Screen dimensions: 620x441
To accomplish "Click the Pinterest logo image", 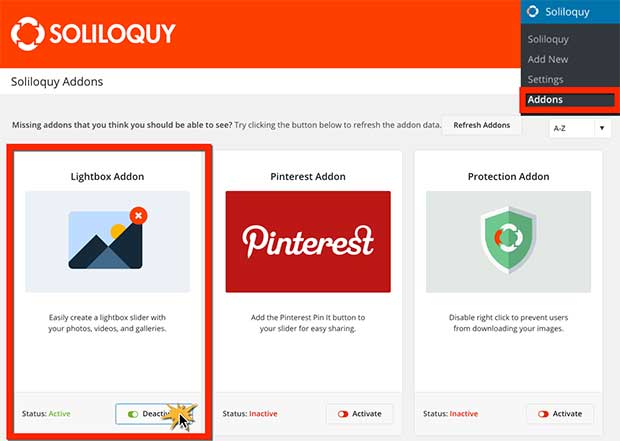I will click(x=308, y=242).
